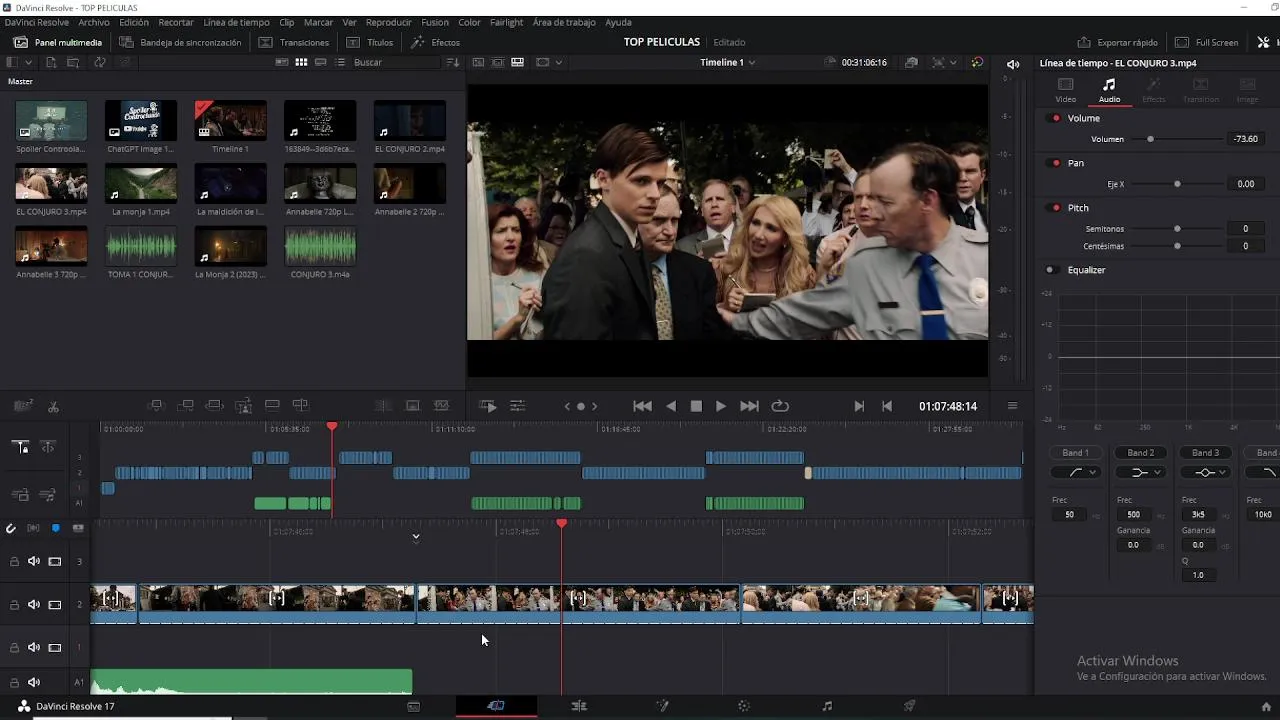The width and height of the screenshot is (1280, 720).
Task: Open the Media page icon
Action: 414,706
